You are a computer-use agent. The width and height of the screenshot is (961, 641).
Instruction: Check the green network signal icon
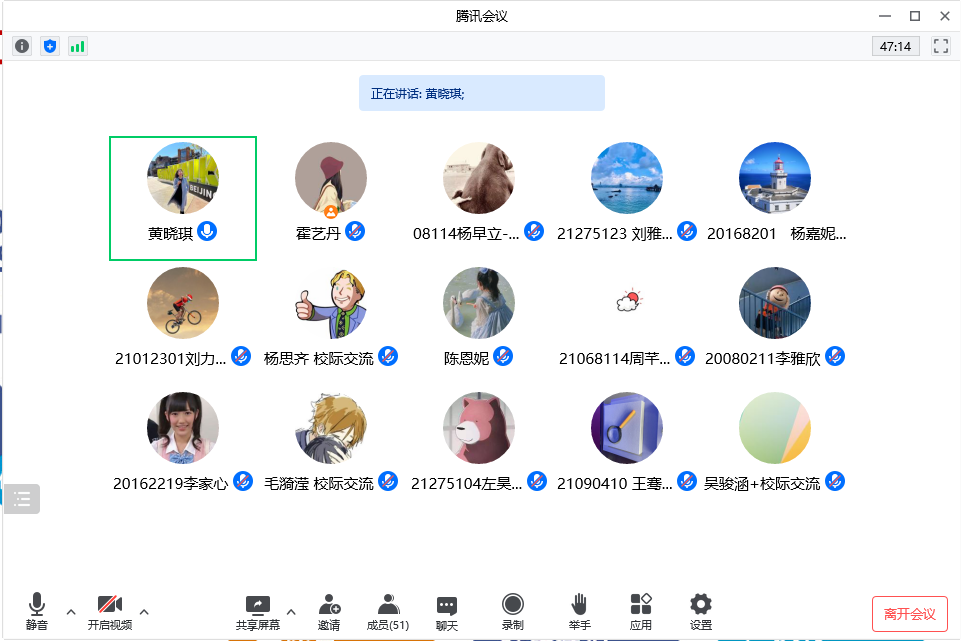coord(77,46)
